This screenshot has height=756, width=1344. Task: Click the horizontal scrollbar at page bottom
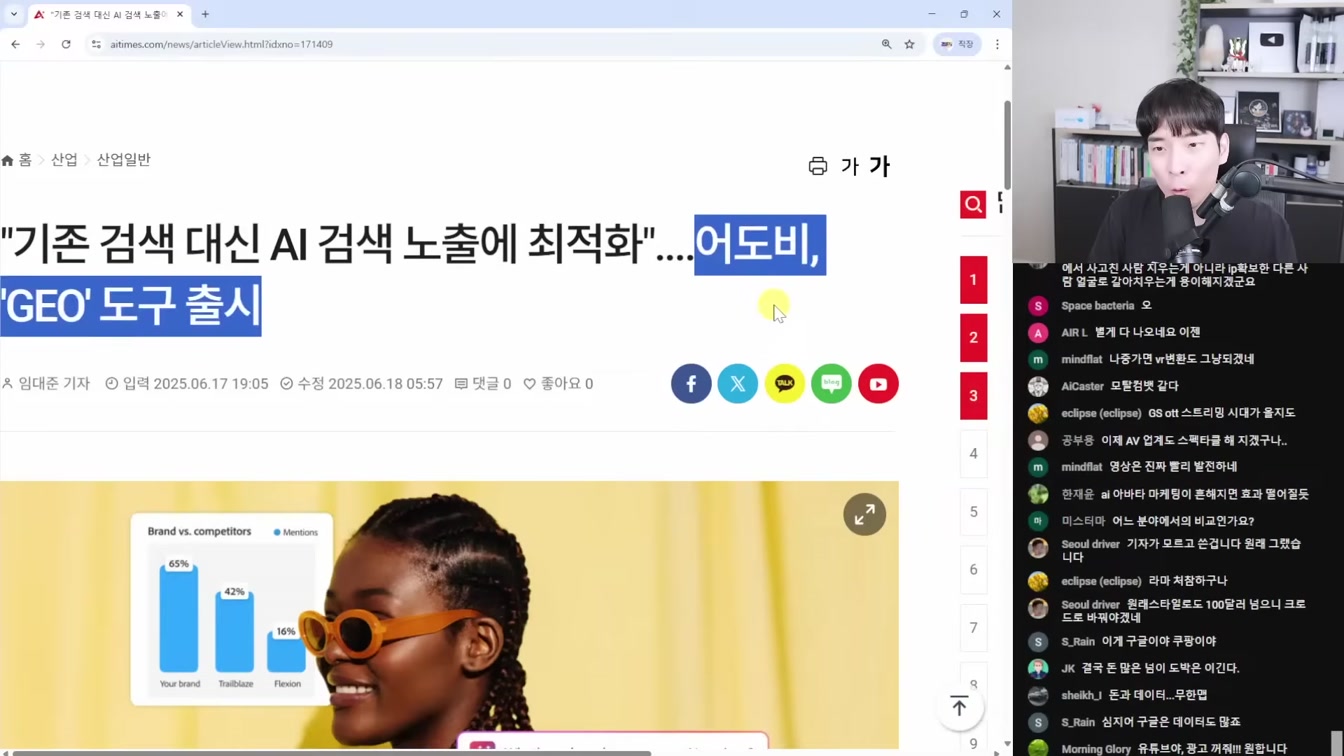(331, 753)
